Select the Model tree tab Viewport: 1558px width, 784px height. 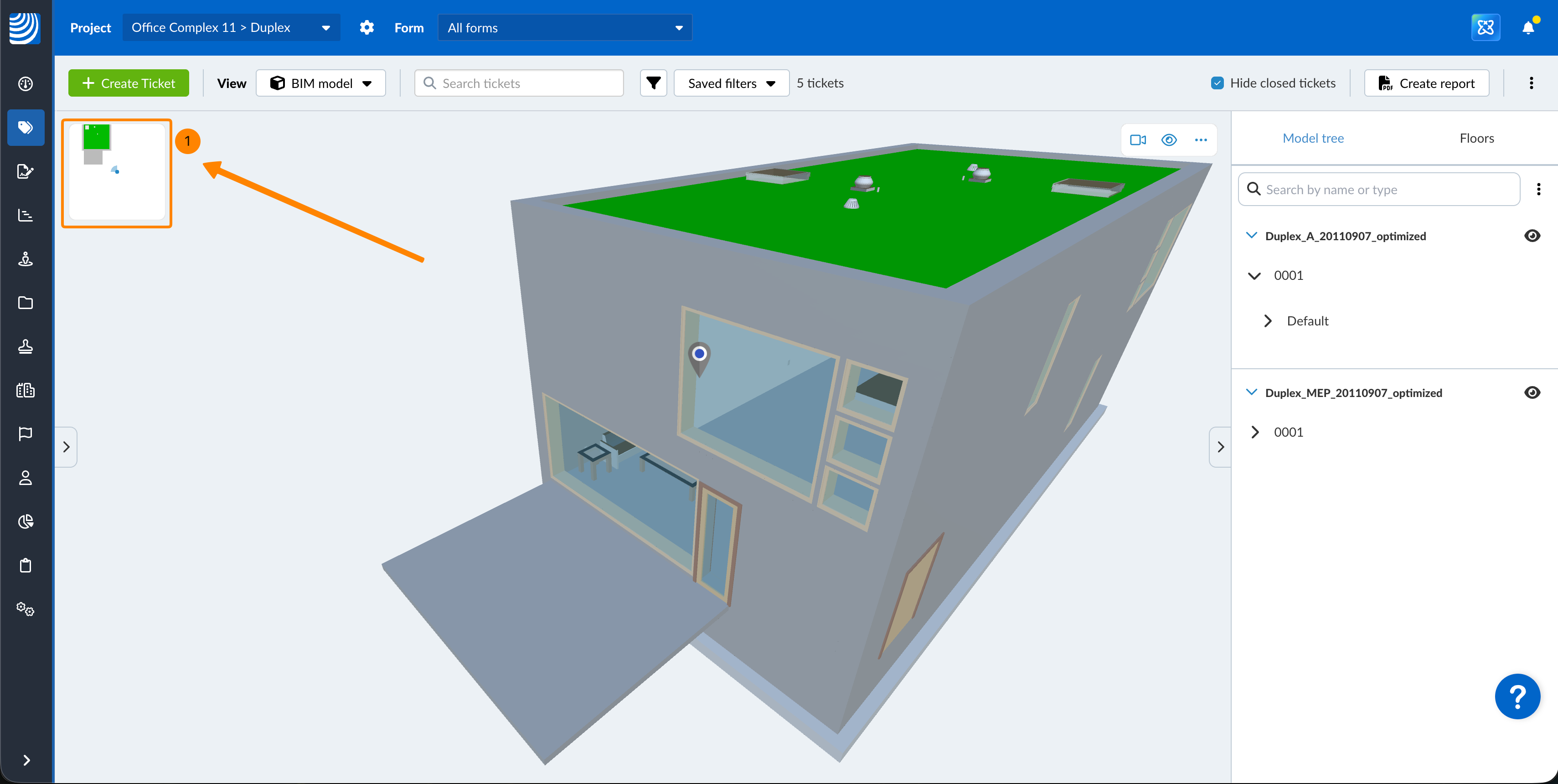(1313, 138)
